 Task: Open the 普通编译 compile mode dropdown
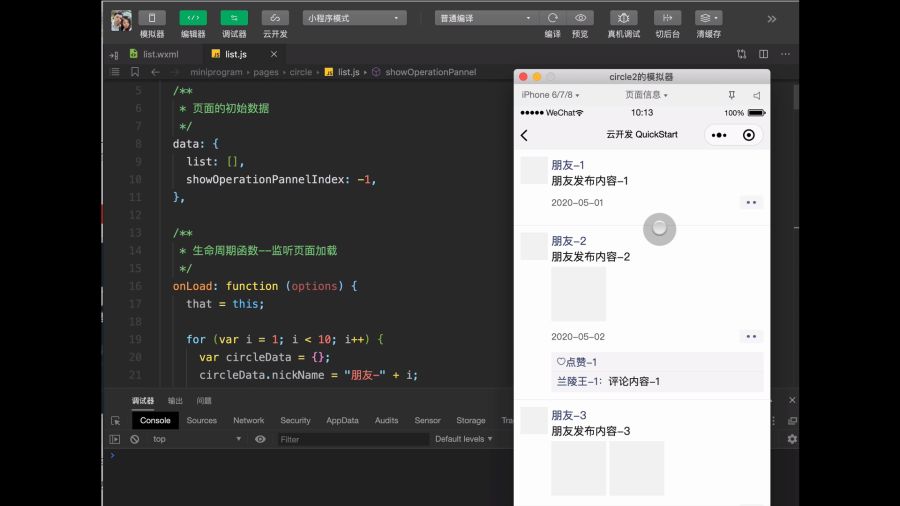tap(486, 18)
